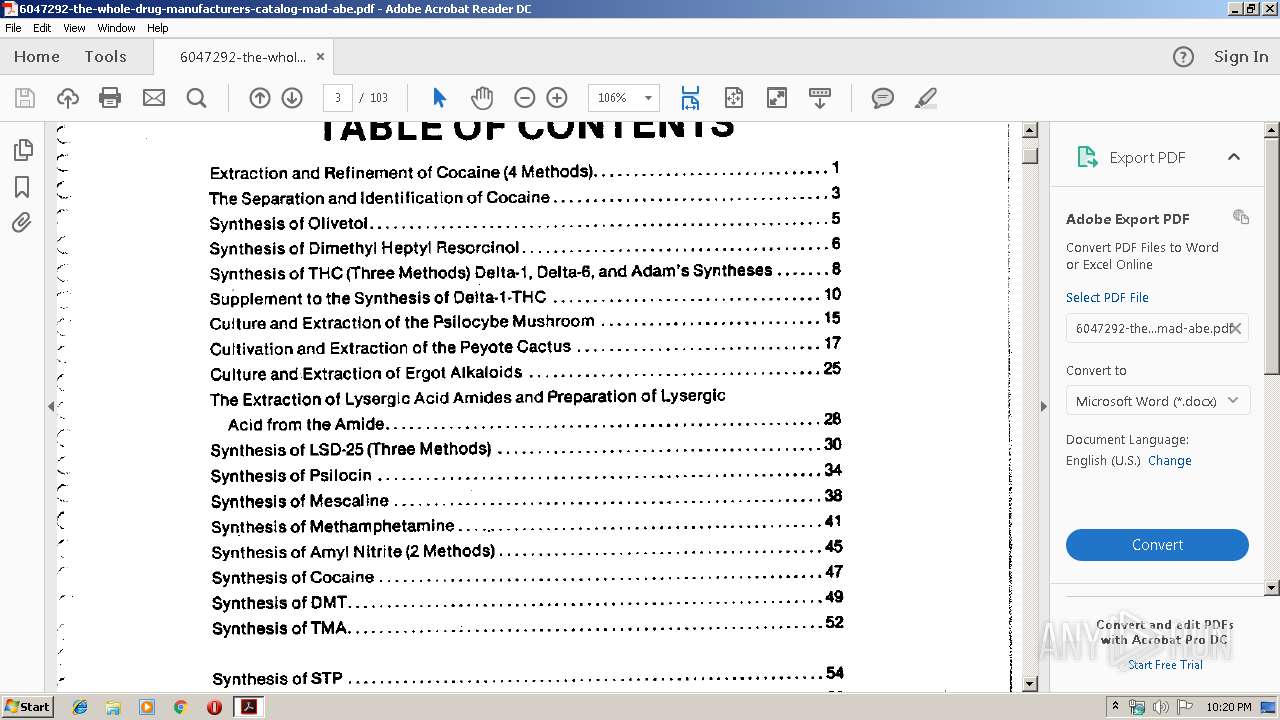Open the Help menu
1280x720 pixels.
tap(158, 28)
